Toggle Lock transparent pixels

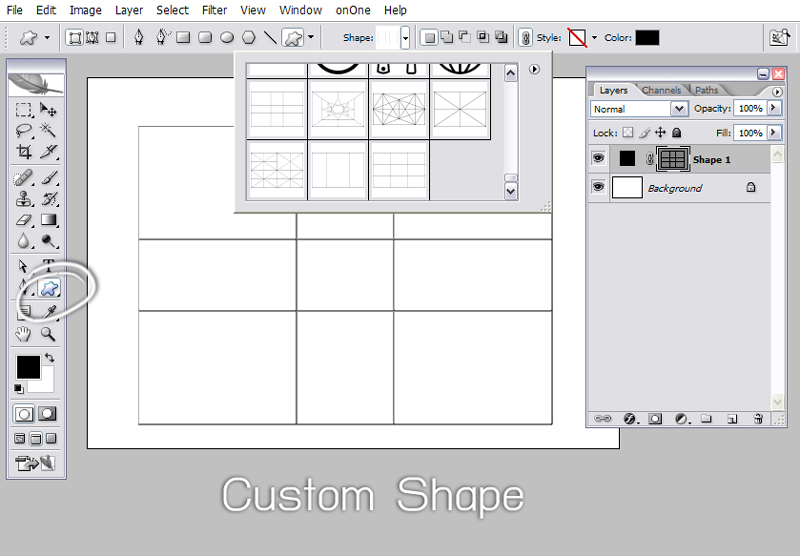(x=628, y=133)
